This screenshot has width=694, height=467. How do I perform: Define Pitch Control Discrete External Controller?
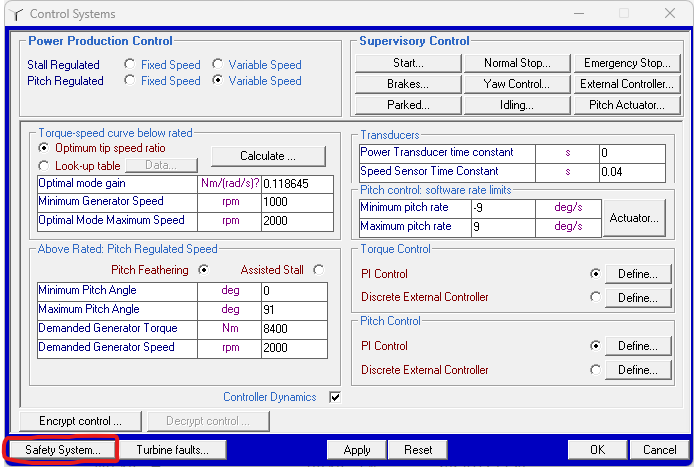click(x=638, y=370)
